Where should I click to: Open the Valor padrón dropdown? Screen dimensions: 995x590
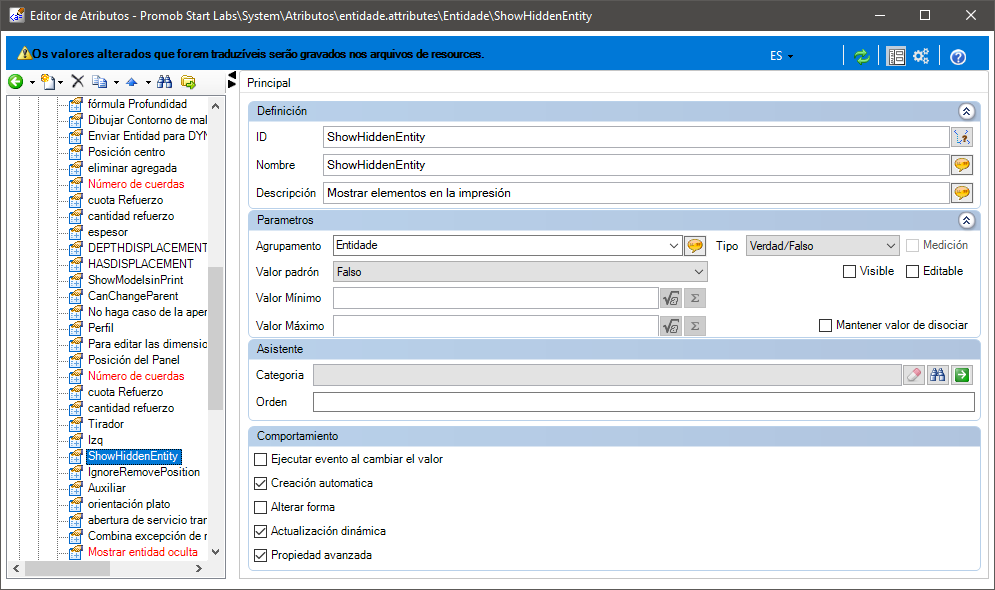pos(520,272)
